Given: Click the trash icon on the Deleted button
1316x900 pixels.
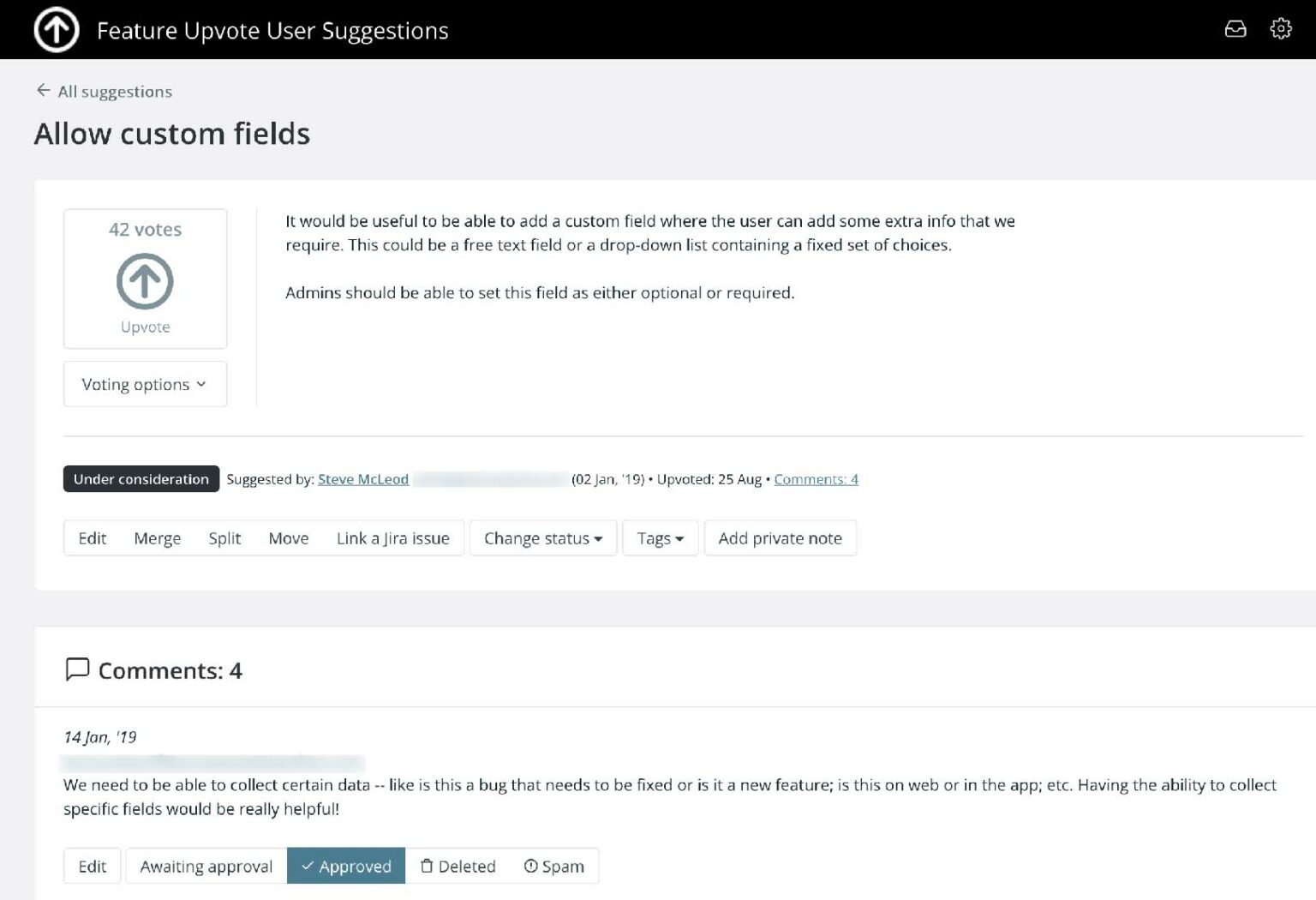Looking at the screenshot, I should 428,866.
